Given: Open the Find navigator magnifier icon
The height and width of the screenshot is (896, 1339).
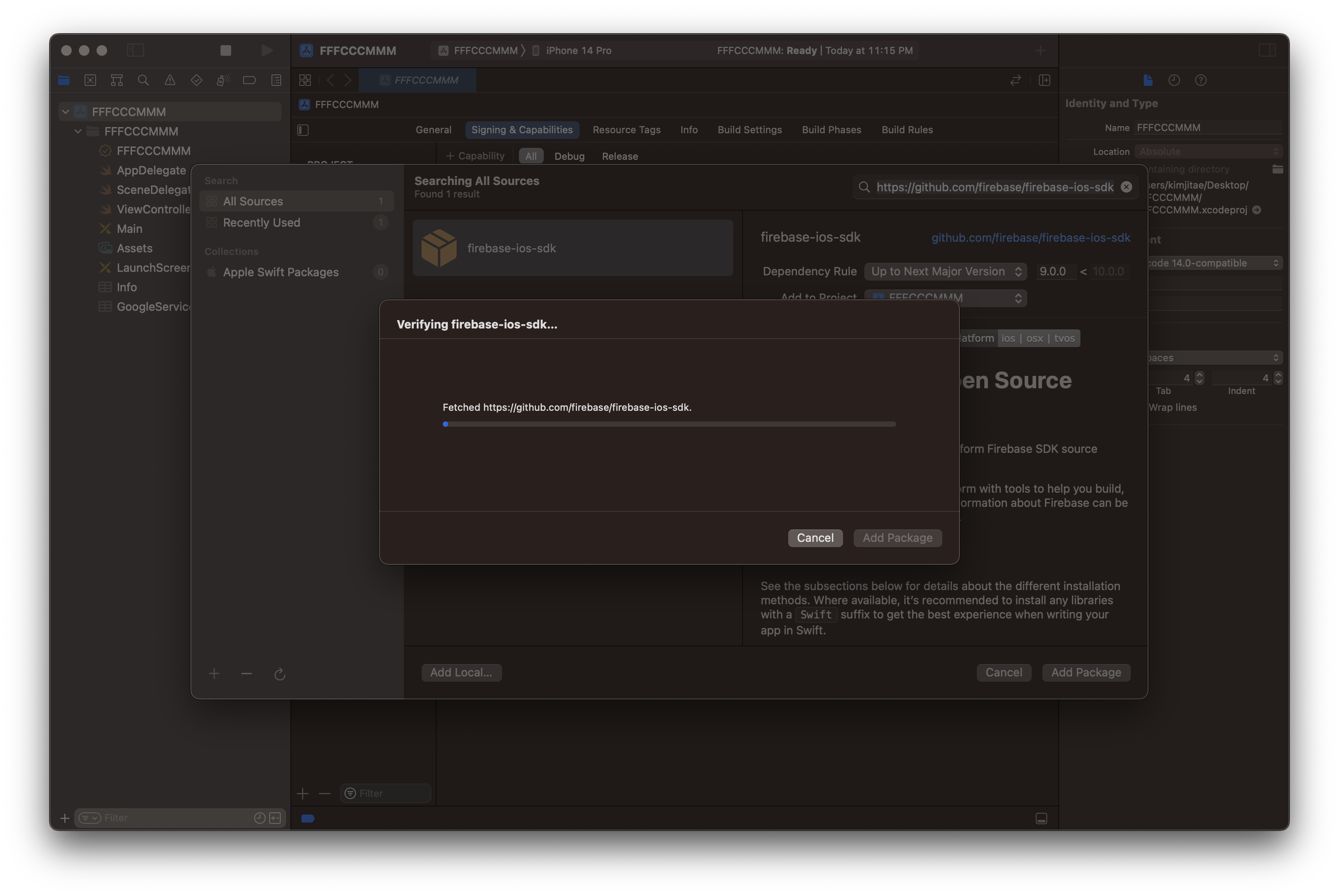Looking at the screenshot, I should click(143, 80).
